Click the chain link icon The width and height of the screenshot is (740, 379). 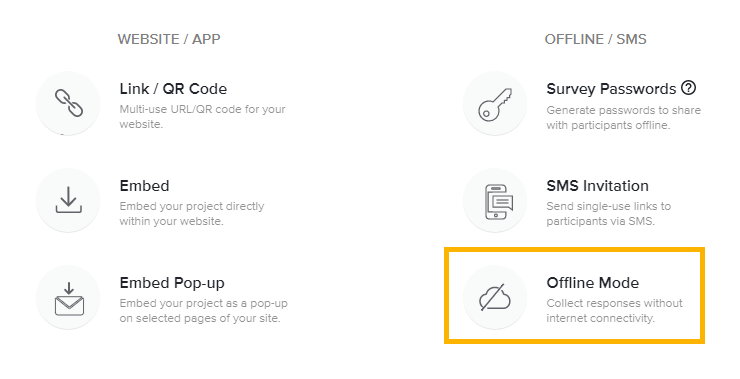pyautogui.click(x=69, y=103)
